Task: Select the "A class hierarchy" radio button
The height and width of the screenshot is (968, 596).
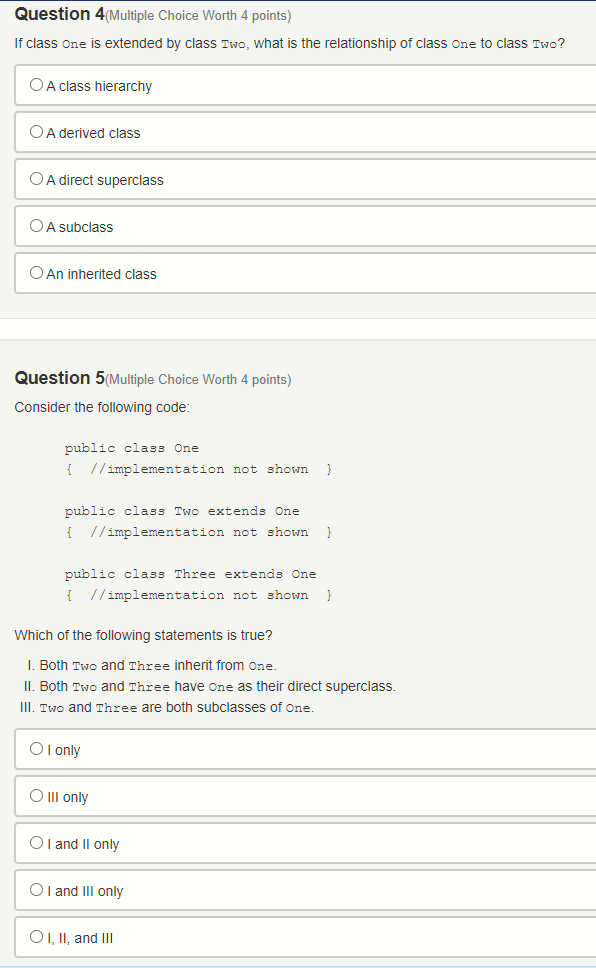Action: coord(35,85)
